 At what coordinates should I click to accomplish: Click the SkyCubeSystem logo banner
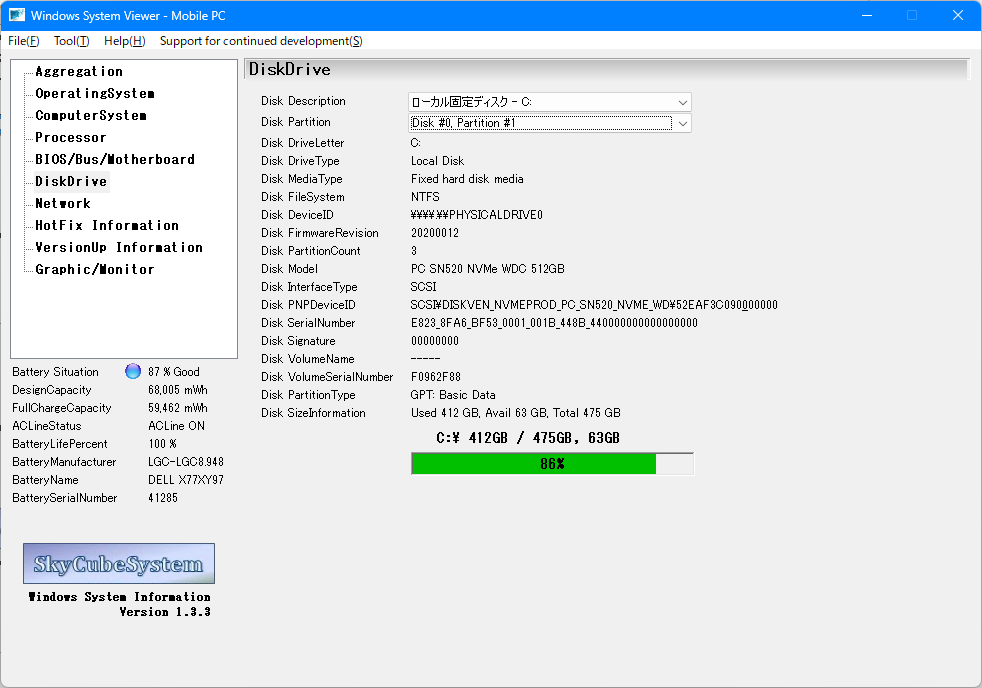(x=119, y=564)
